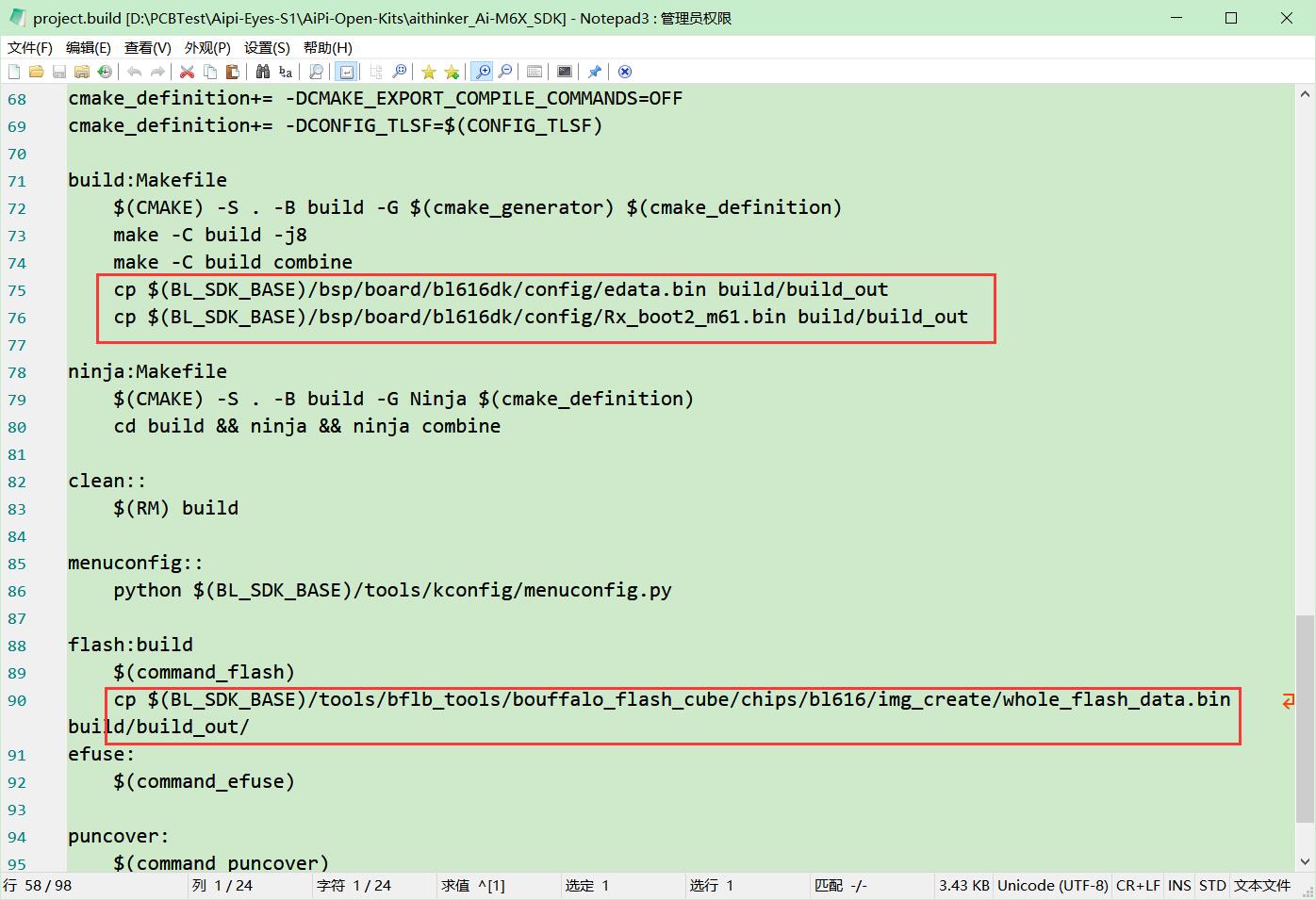Click the CR+LF line ending status field

point(1138,886)
